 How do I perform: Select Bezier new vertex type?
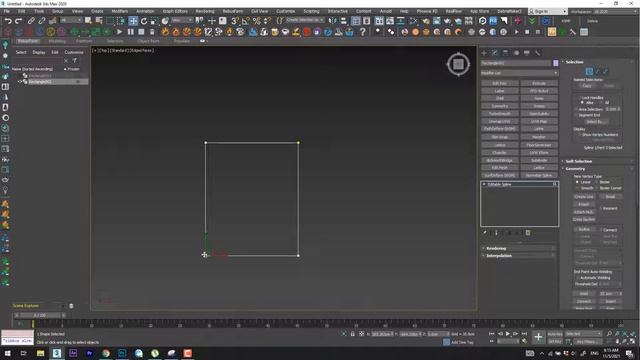(x=597, y=182)
